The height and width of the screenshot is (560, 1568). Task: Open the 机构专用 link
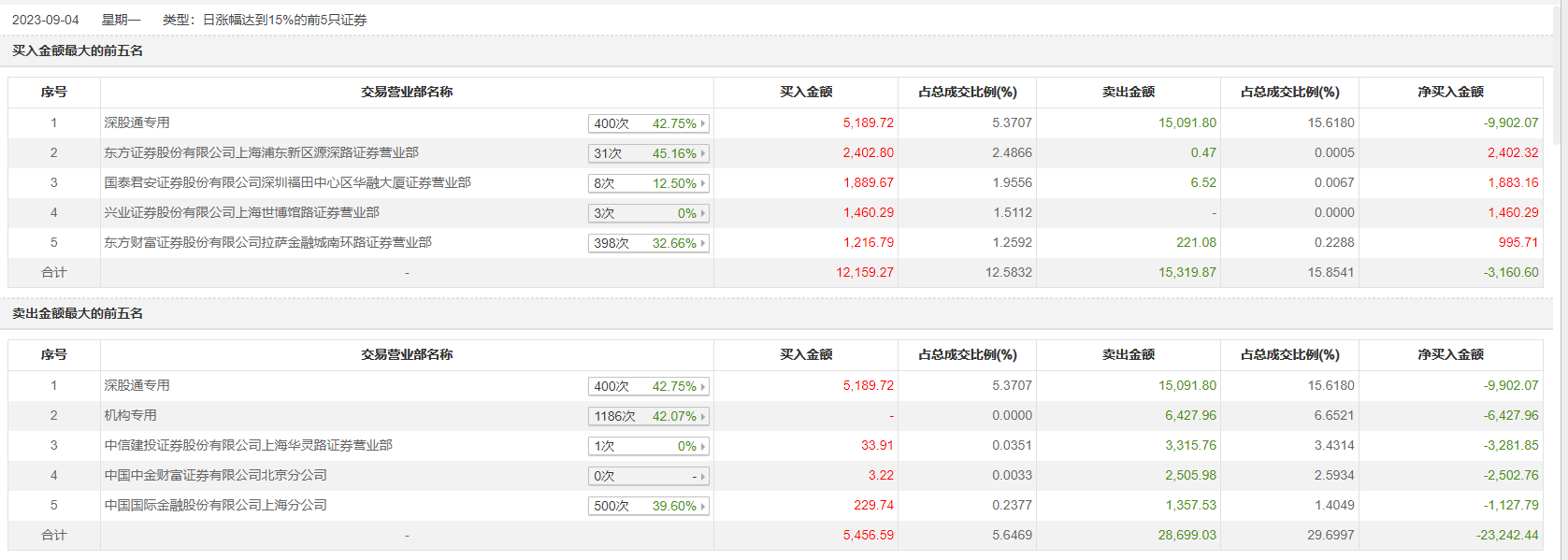[130, 415]
